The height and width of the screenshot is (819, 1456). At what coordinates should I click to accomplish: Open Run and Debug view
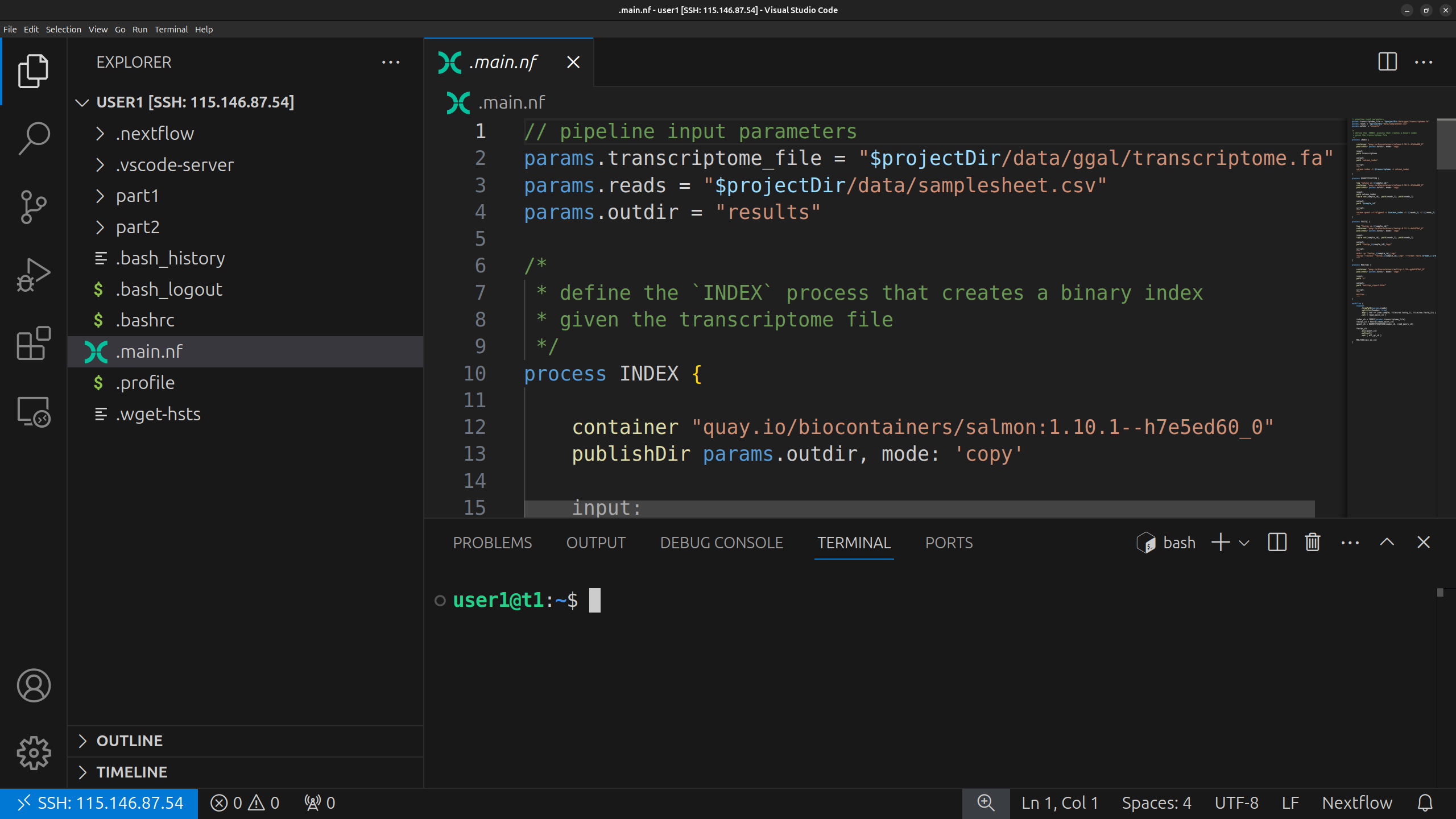coord(34,275)
